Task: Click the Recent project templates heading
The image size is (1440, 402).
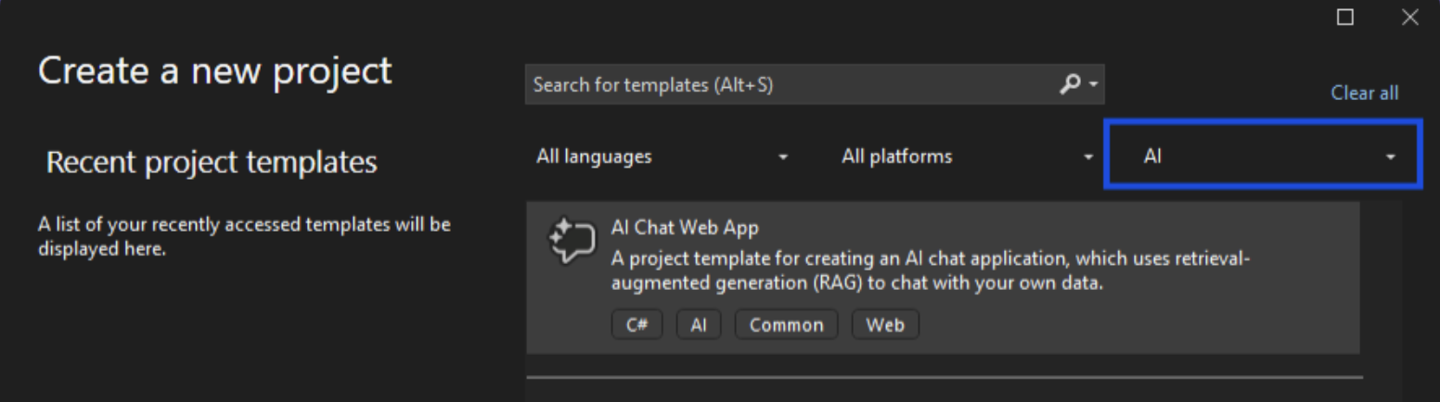Action: pos(212,162)
